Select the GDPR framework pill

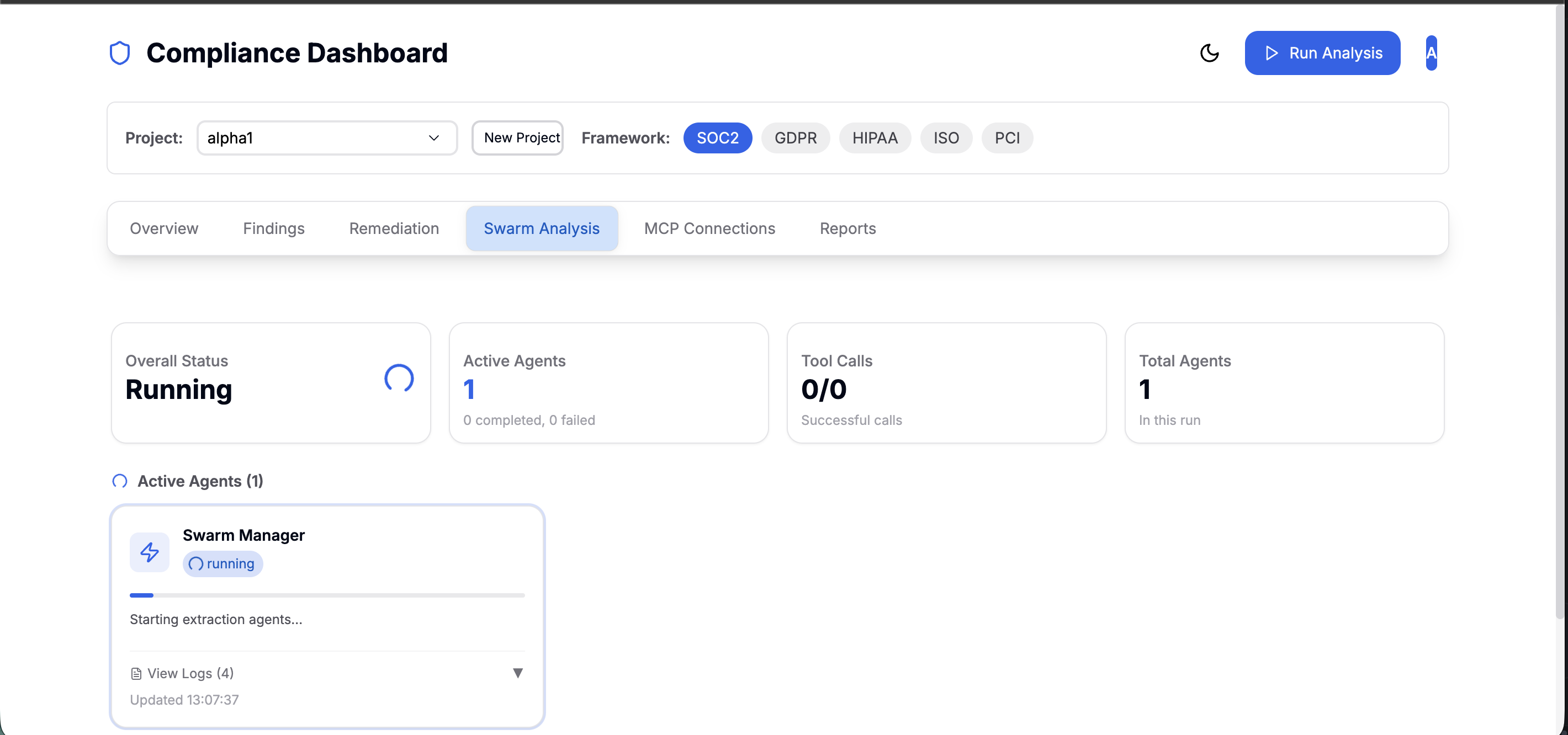click(795, 138)
